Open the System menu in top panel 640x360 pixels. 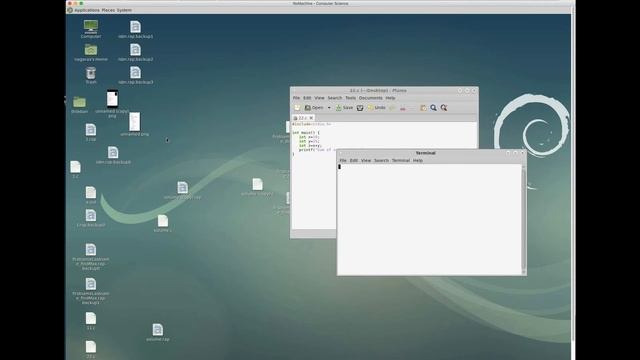(x=124, y=10)
